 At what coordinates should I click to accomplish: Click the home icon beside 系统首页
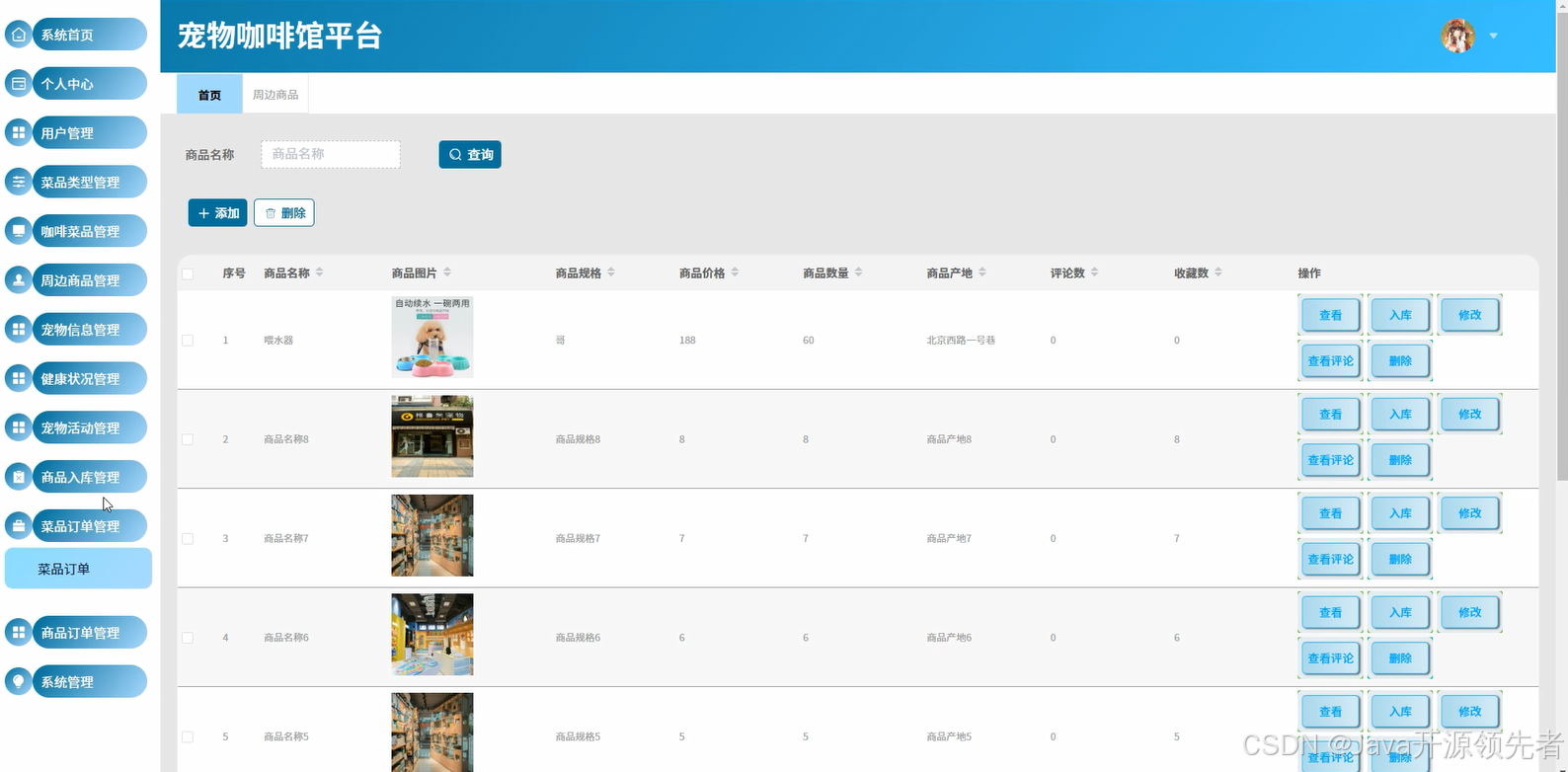click(x=19, y=35)
